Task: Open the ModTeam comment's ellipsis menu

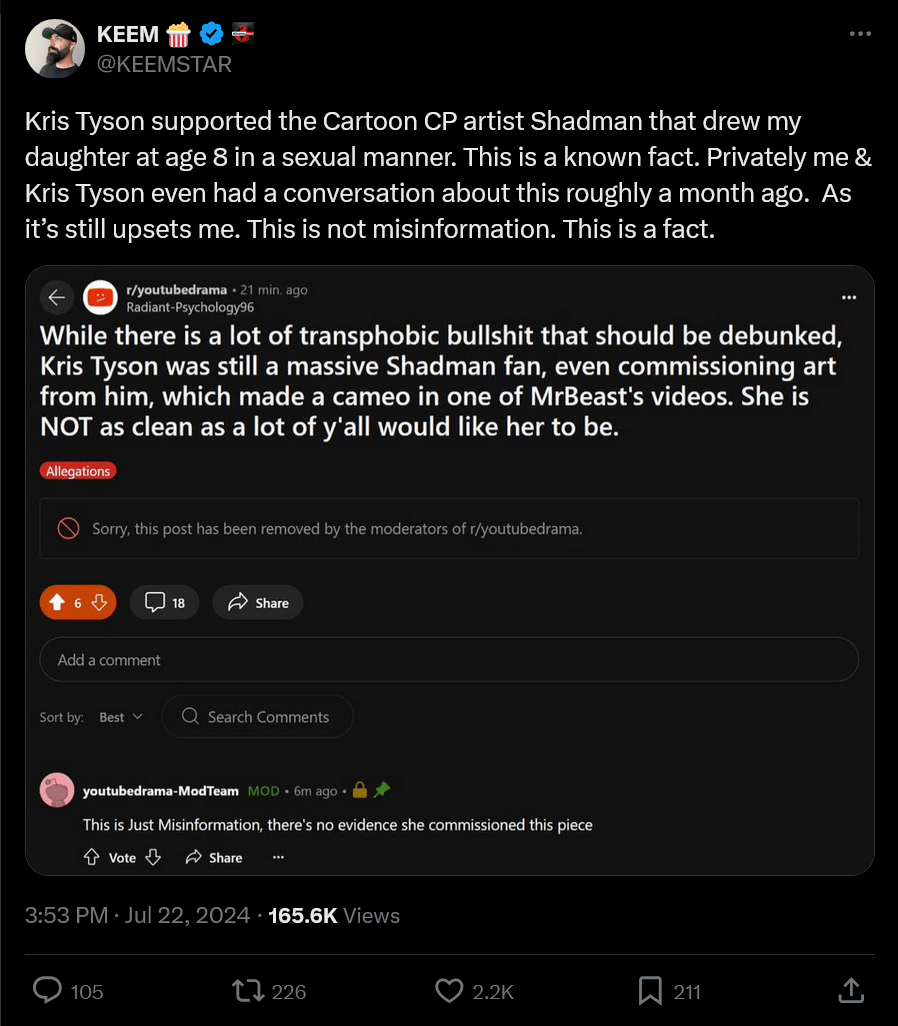Action: click(278, 857)
